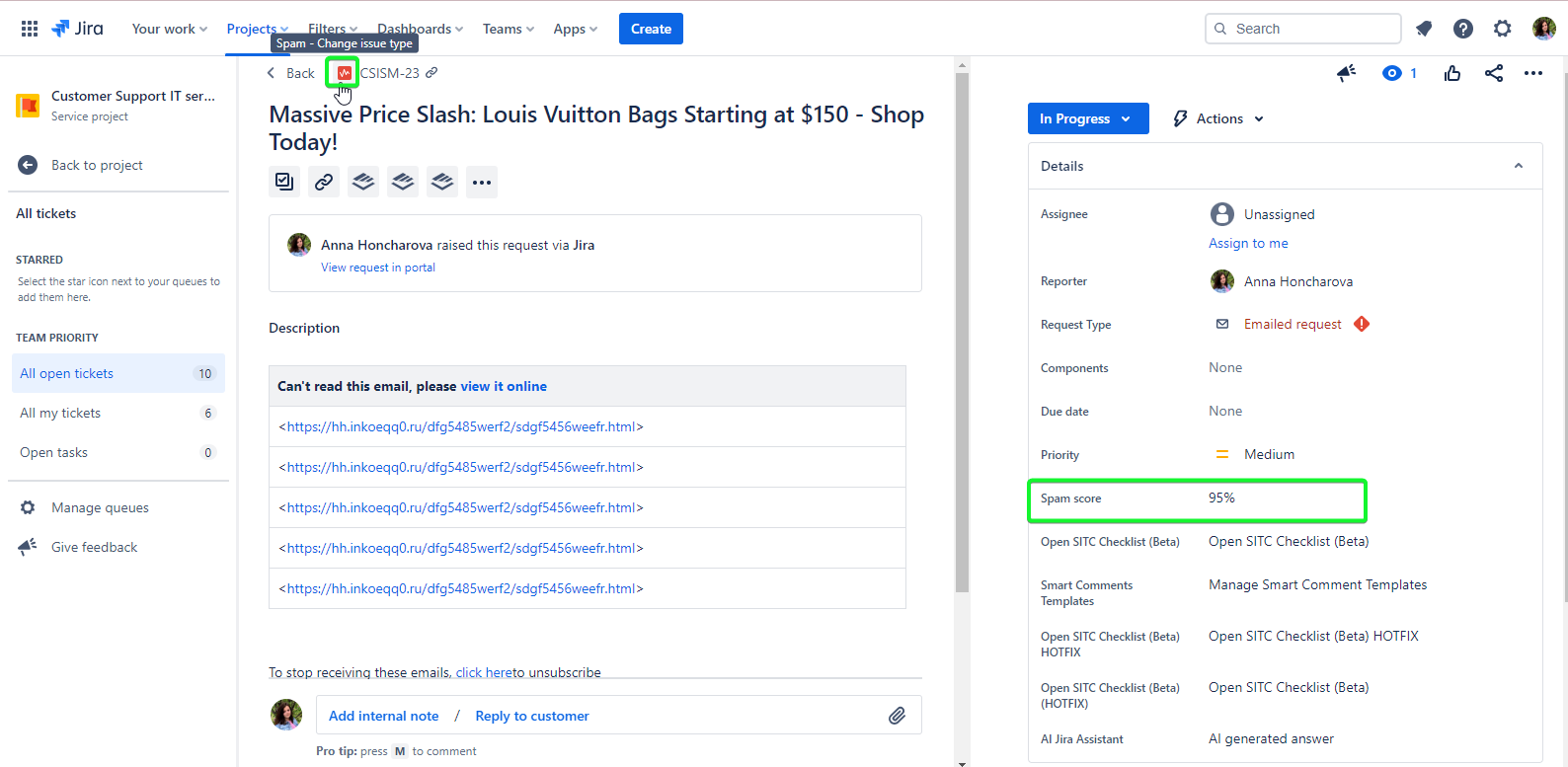Click the Assign to me link

[x=1248, y=243]
